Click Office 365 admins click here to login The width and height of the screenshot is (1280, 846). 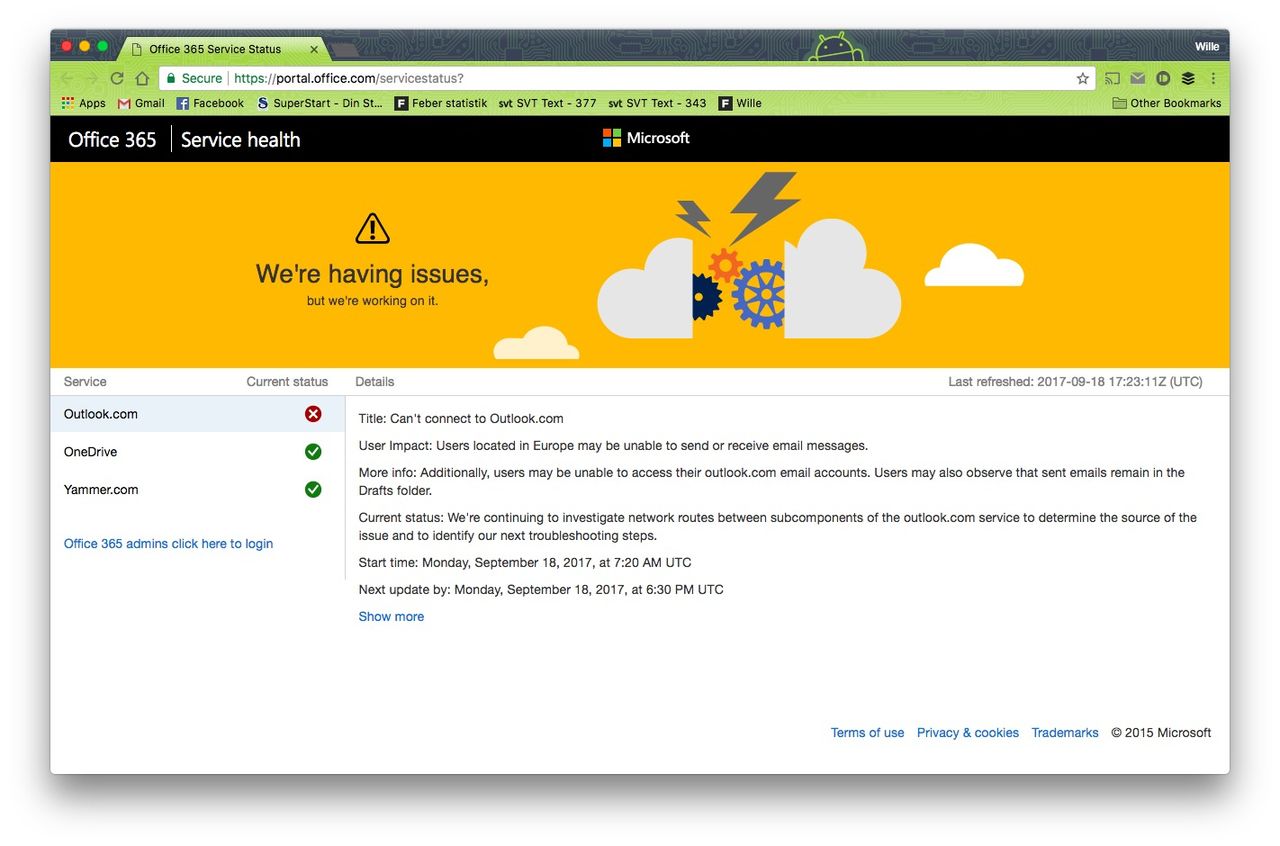click(x=168, y=544)
